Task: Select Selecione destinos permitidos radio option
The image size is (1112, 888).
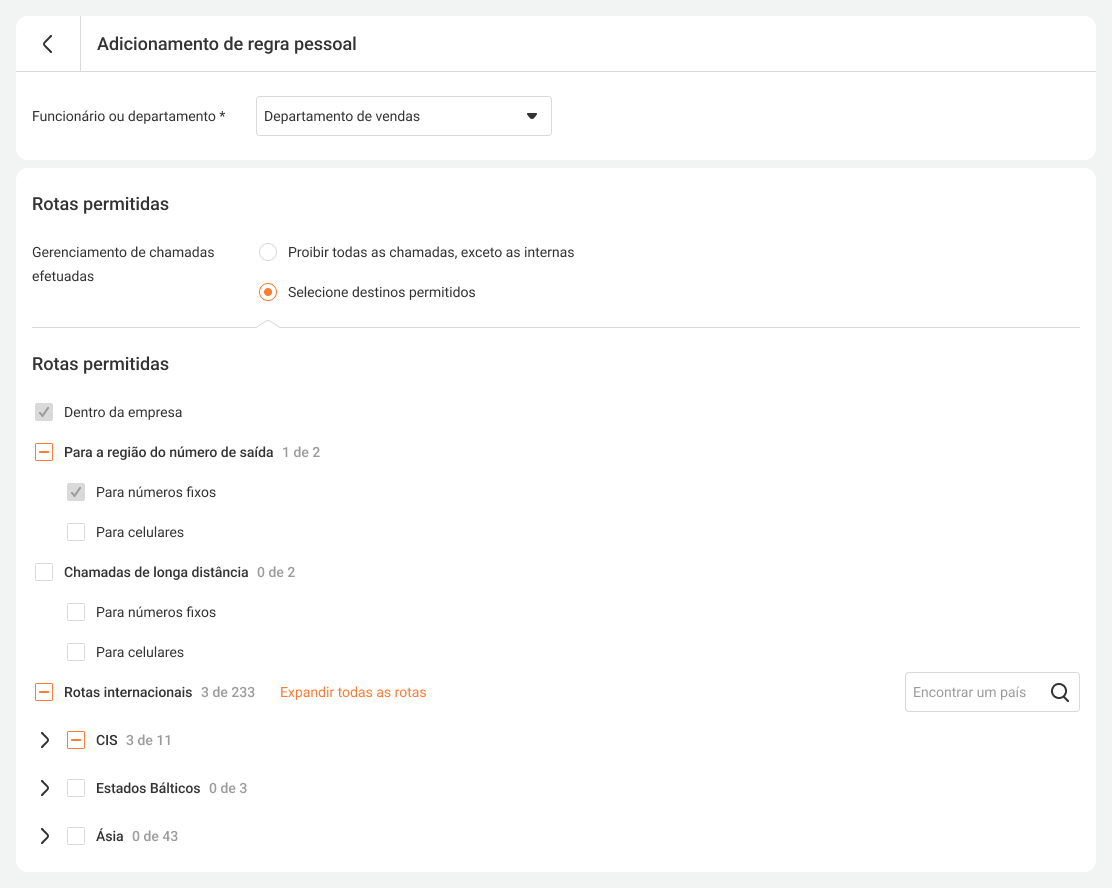Action: [x=268, y=292]
